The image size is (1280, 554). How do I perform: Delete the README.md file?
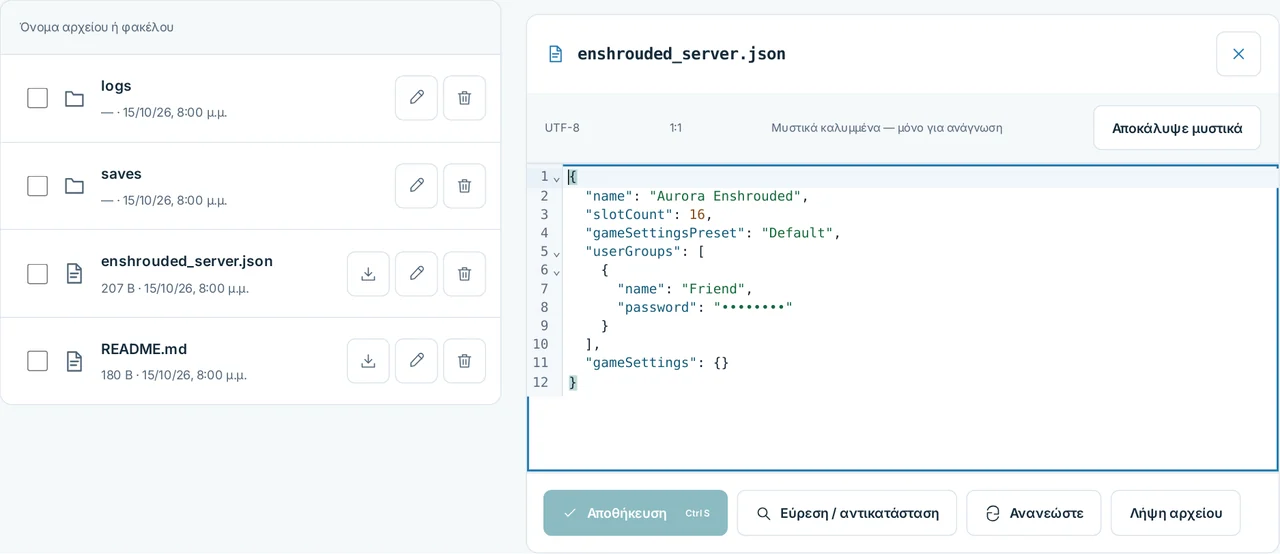click(x=464, y=361)
